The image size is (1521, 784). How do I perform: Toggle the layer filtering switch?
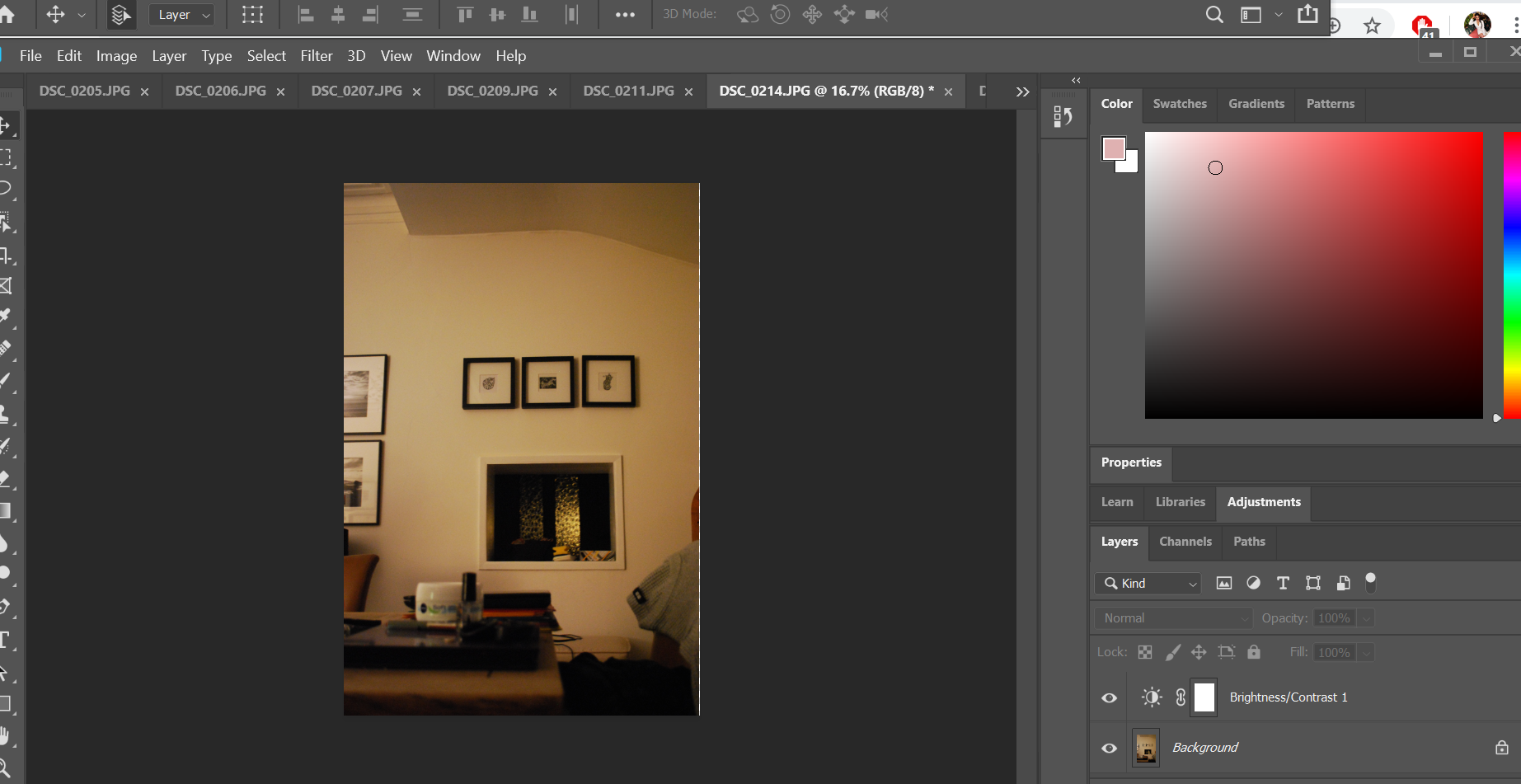[x=1370, y=582]
